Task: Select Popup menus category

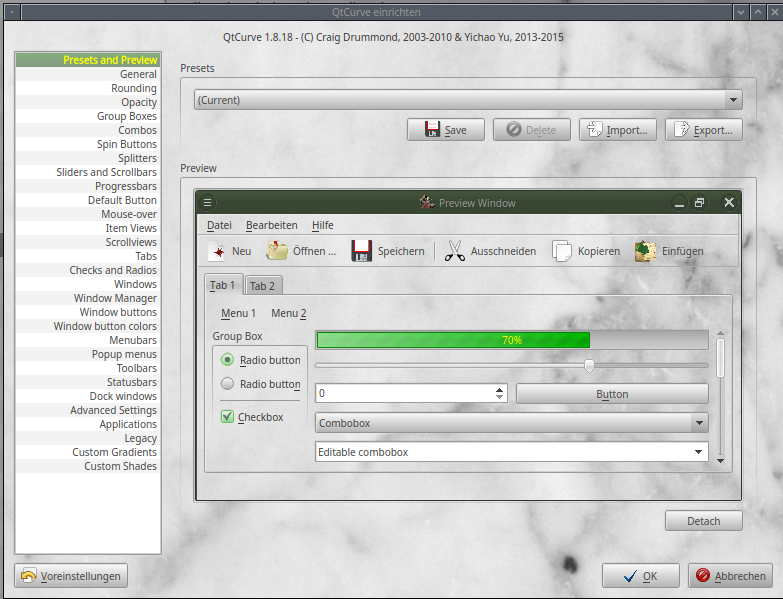Action: pos(88,353)
